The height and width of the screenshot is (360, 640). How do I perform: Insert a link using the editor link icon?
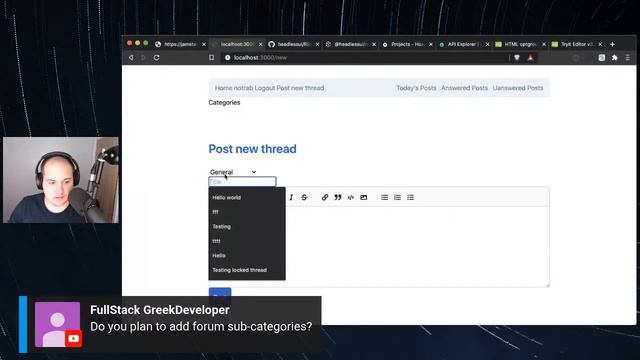325,198
